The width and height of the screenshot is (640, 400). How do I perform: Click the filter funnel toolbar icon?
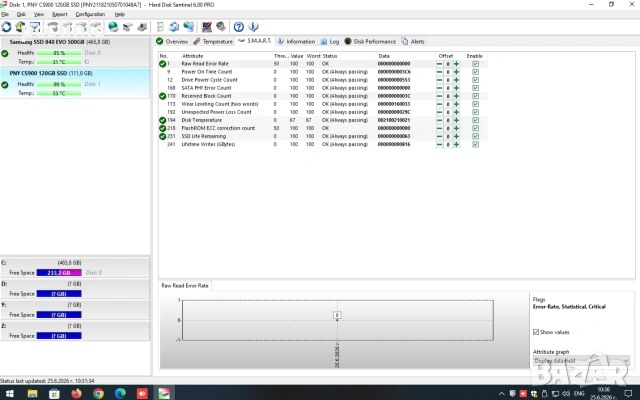(x=35, y=27)
